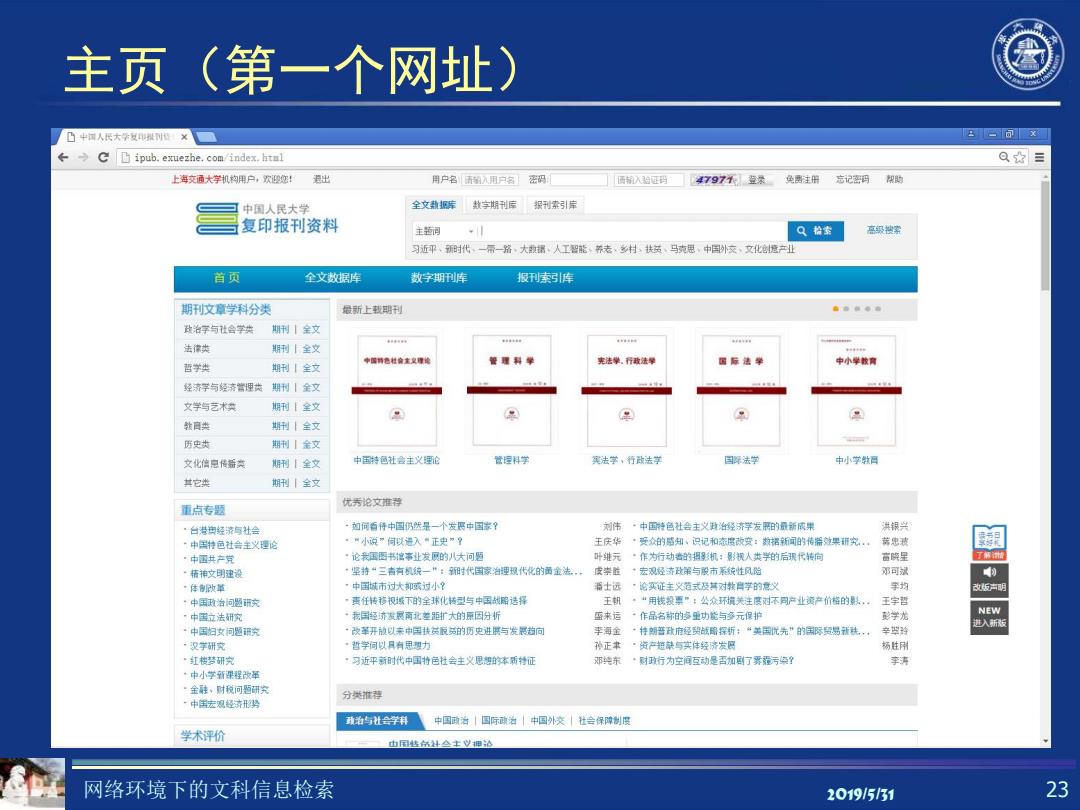Screen dimensions: 1080x810
Task: Select the 政治与社会学科 category tab
Action: (378, 720)
